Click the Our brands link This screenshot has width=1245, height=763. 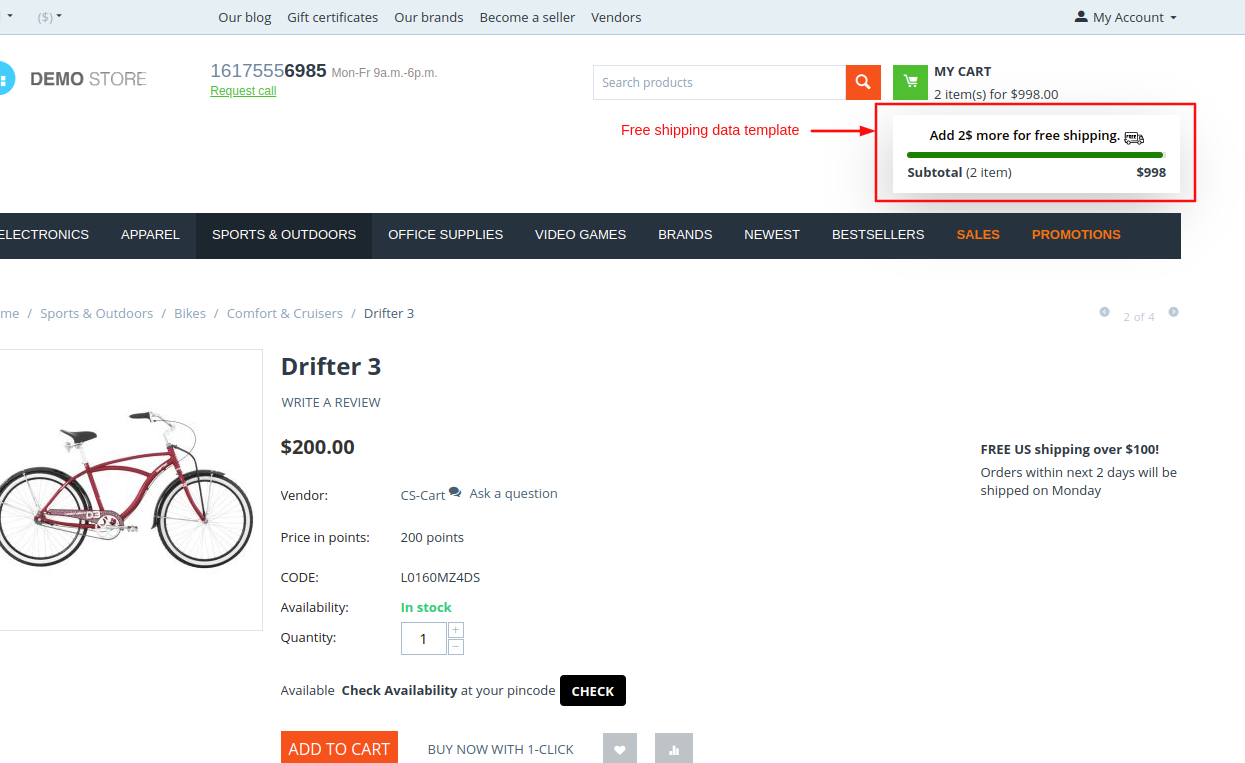click(429, 17)
